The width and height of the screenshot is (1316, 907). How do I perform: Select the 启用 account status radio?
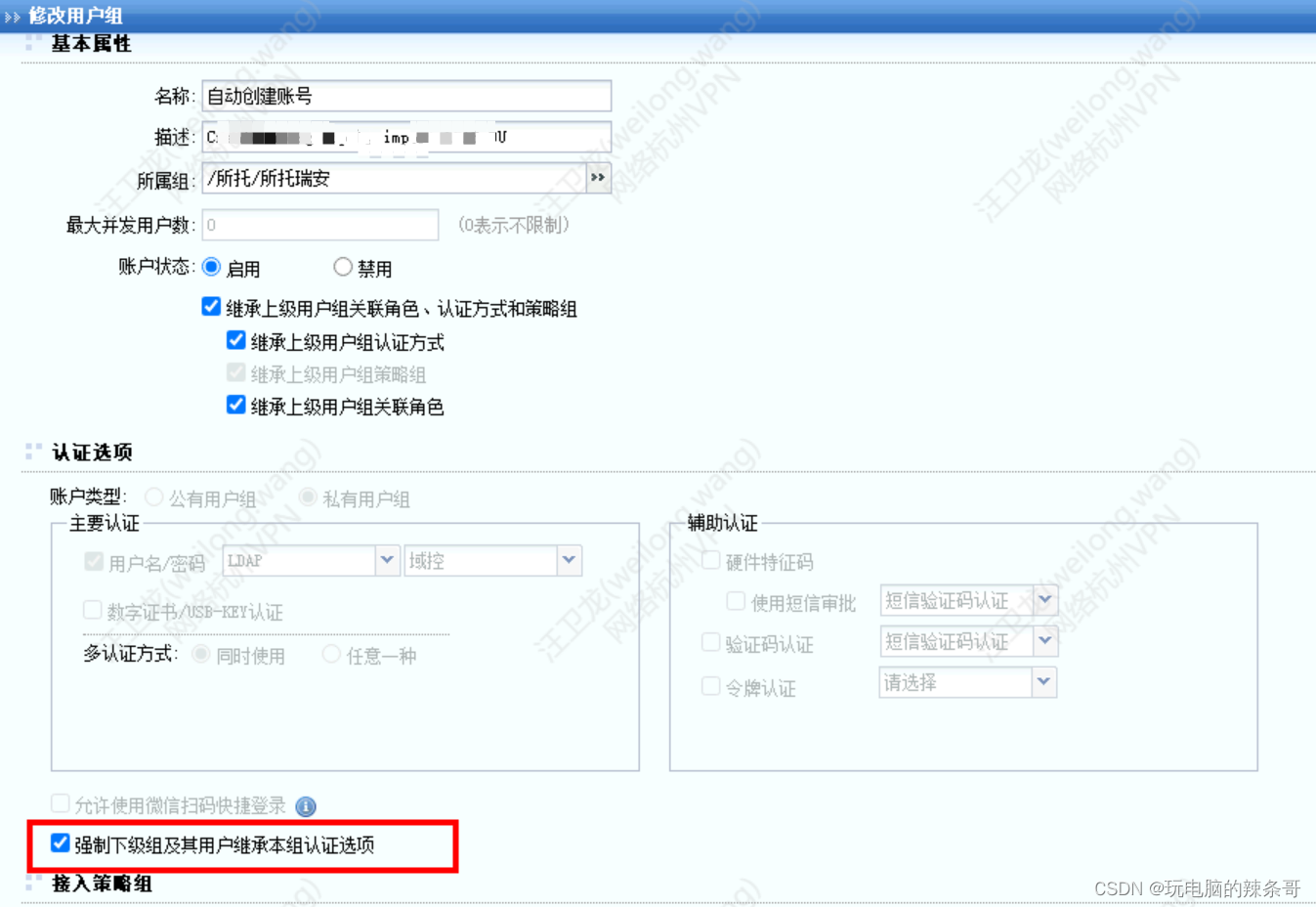[x=211, y=267]
